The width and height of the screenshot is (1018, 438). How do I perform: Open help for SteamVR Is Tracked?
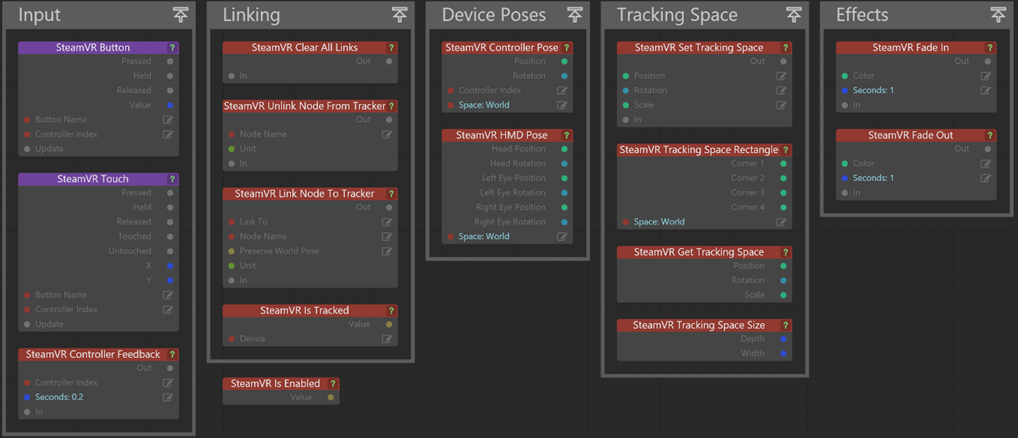(x=391, y=311)
